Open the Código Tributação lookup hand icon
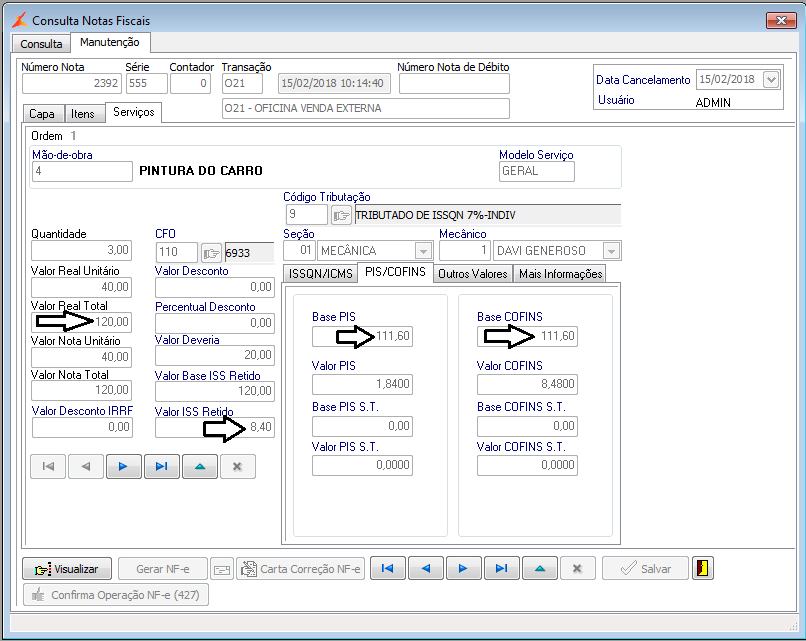 tap(342, 215)
